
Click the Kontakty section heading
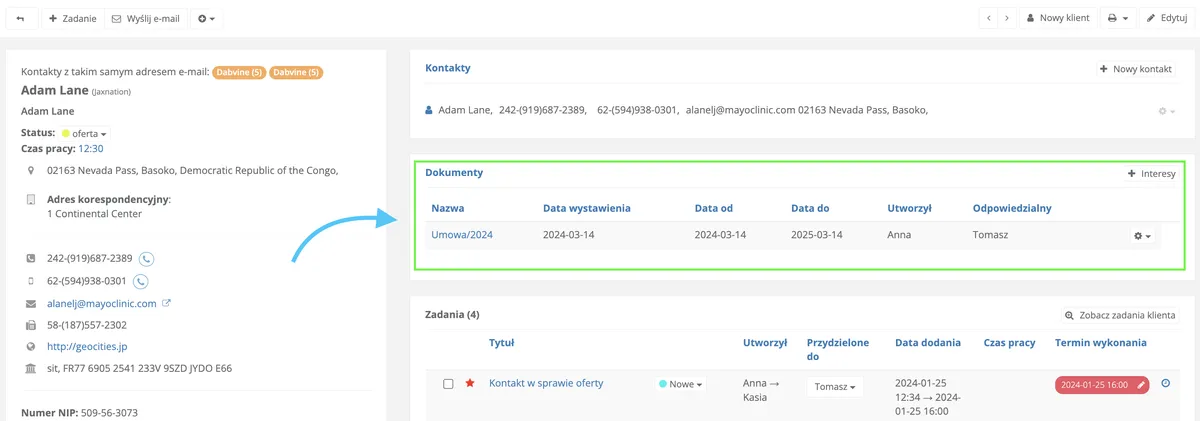click(448, 68)
